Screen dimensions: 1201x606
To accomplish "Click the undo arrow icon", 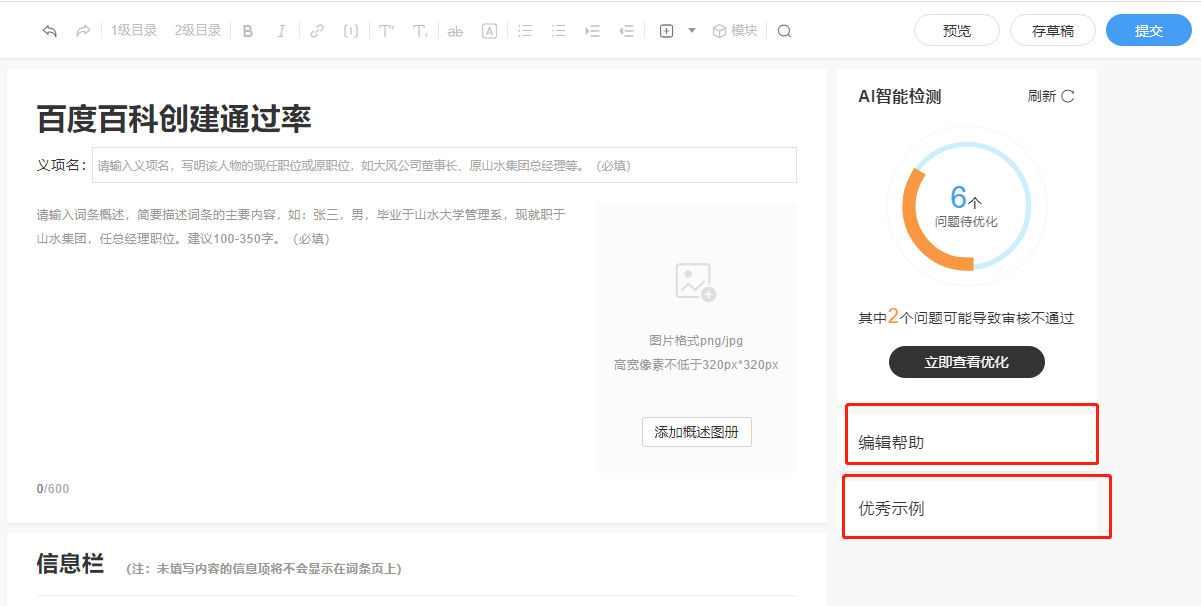I will [49, 31].
